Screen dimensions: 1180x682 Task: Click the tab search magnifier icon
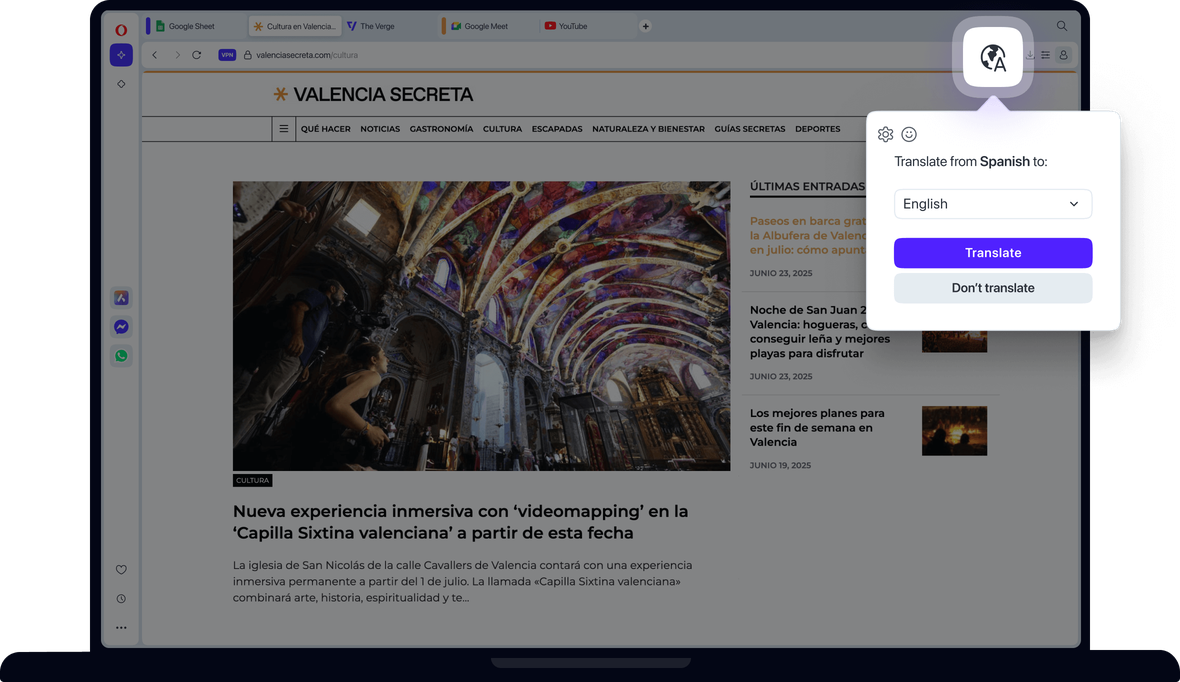pyautogui.click(x=1062, y=26)
